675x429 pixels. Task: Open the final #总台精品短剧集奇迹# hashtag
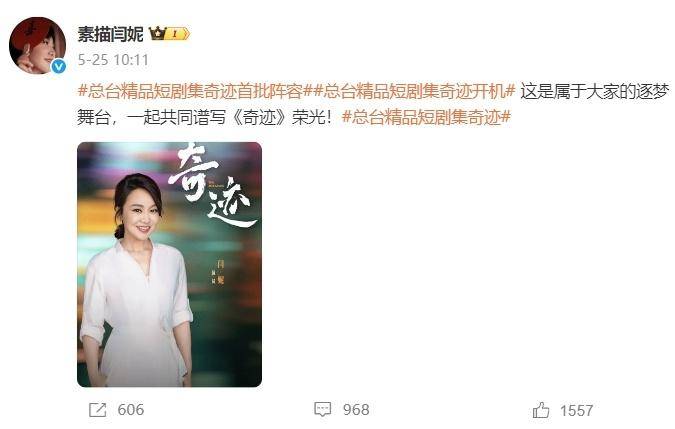tap(426, 117)
